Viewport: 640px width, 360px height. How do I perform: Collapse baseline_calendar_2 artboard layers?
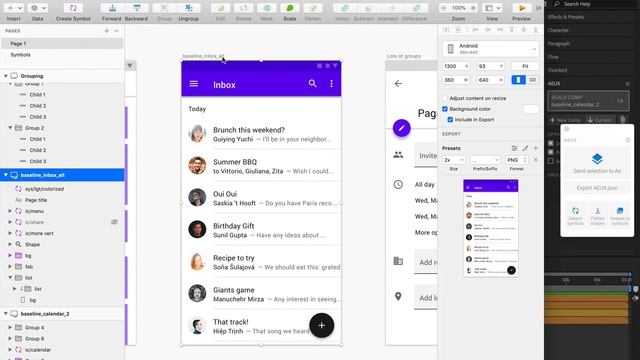pos(6,314)
